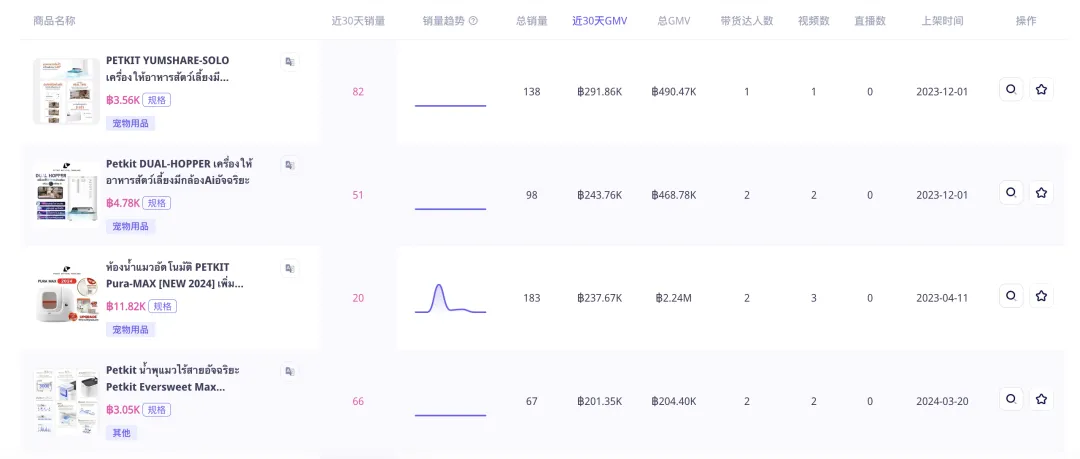Open the Petkit DUAL-HOPPER product title link
Viewport: 1080px width, 459px height.
pyautogui.click(x=179, y=172)
